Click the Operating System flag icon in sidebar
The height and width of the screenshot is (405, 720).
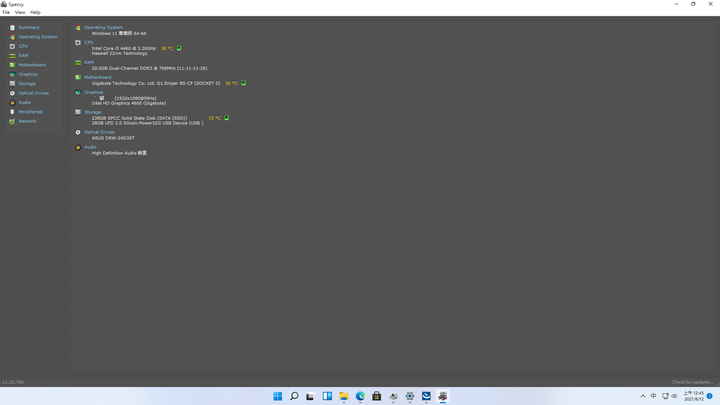click(12, 37)
